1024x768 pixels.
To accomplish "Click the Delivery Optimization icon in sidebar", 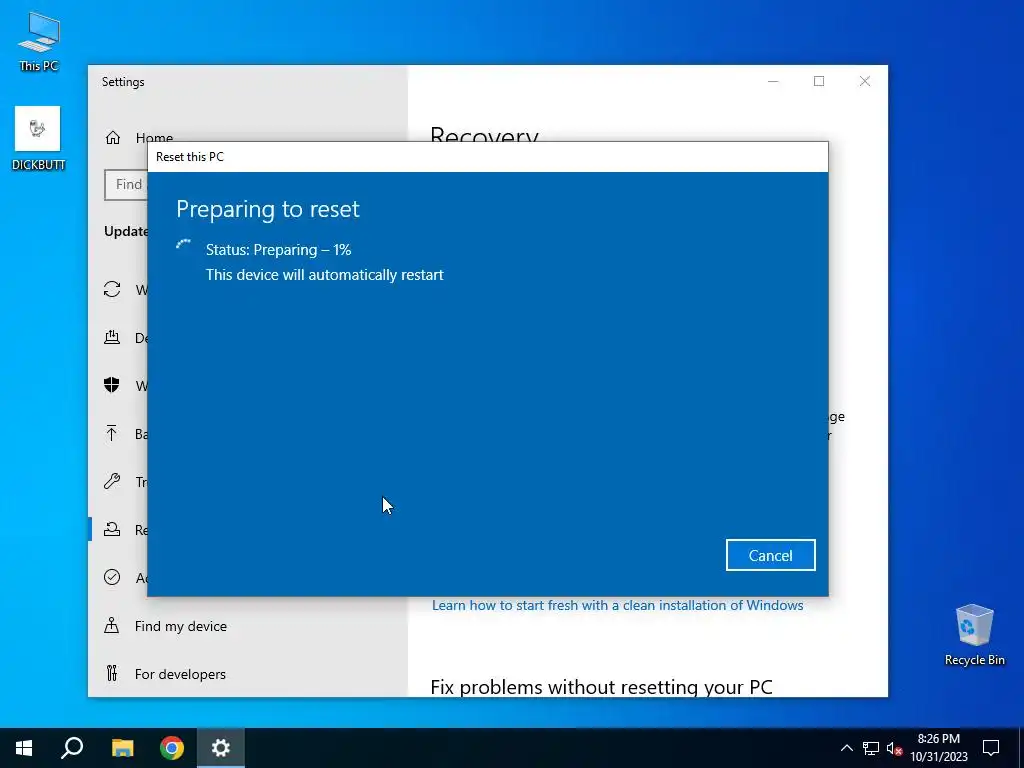I will [112, 338].
